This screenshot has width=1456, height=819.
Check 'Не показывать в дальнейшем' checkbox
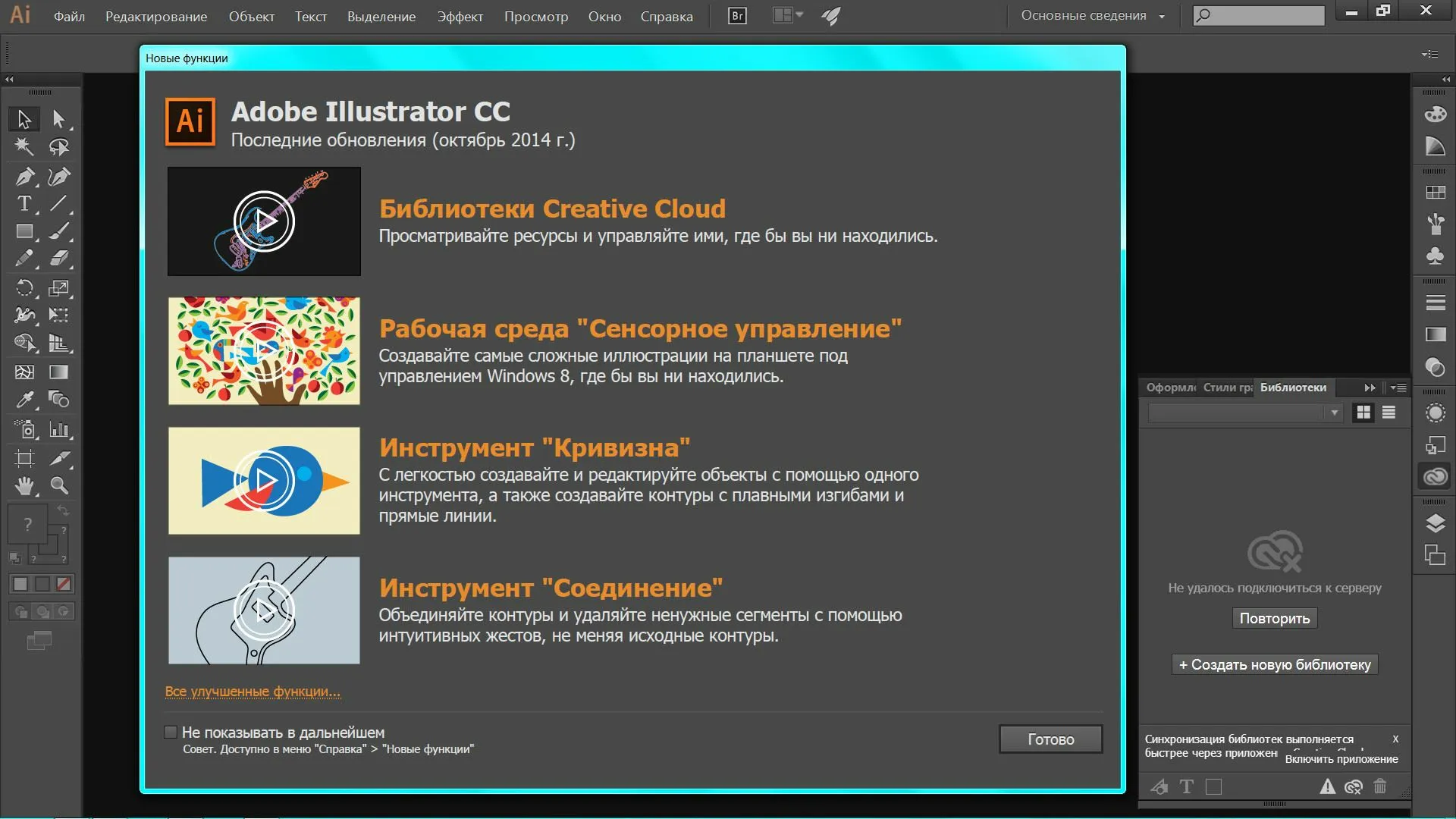point(171,733)
